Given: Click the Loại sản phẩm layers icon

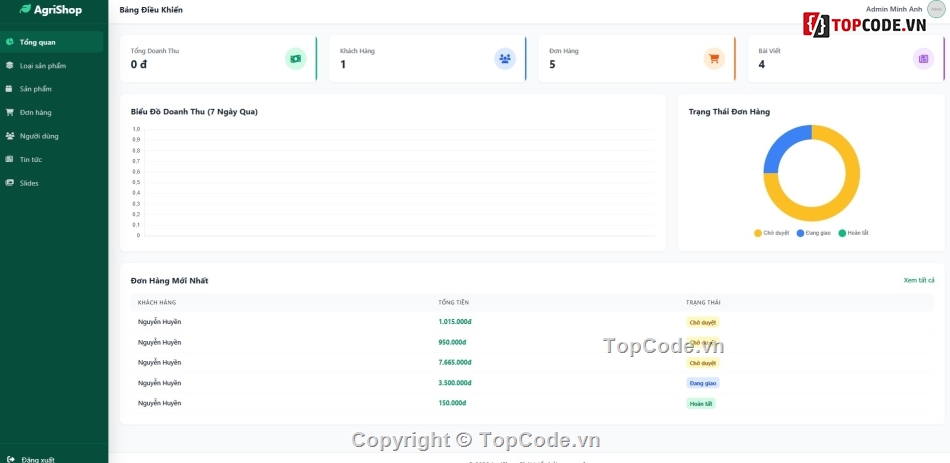Looking at the screenshot, I should 9,65.
